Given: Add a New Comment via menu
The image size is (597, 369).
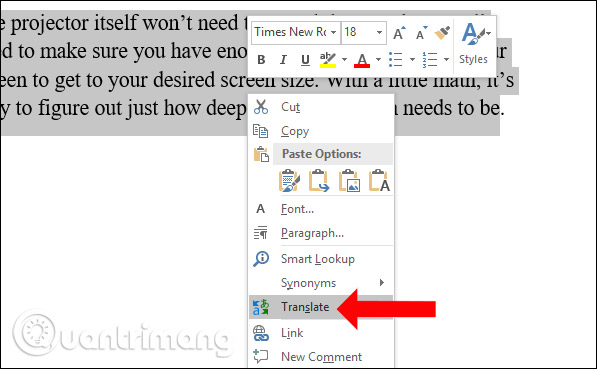Looking at the screenshot, I should [x=321, y=357].
